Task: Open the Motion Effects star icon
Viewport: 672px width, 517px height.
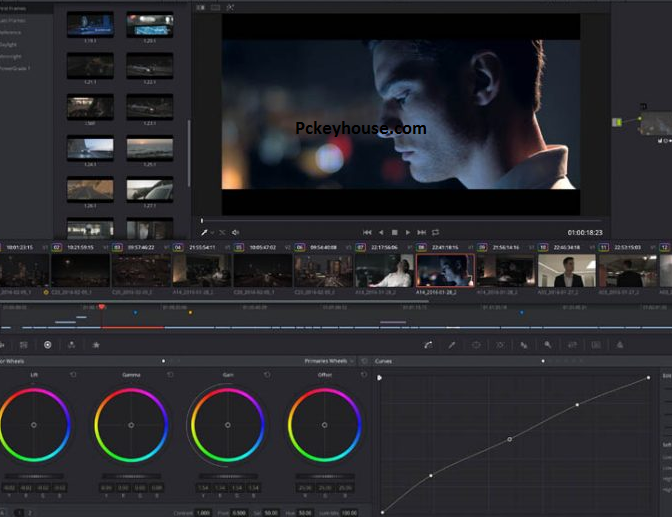Action: click(96, 345)
